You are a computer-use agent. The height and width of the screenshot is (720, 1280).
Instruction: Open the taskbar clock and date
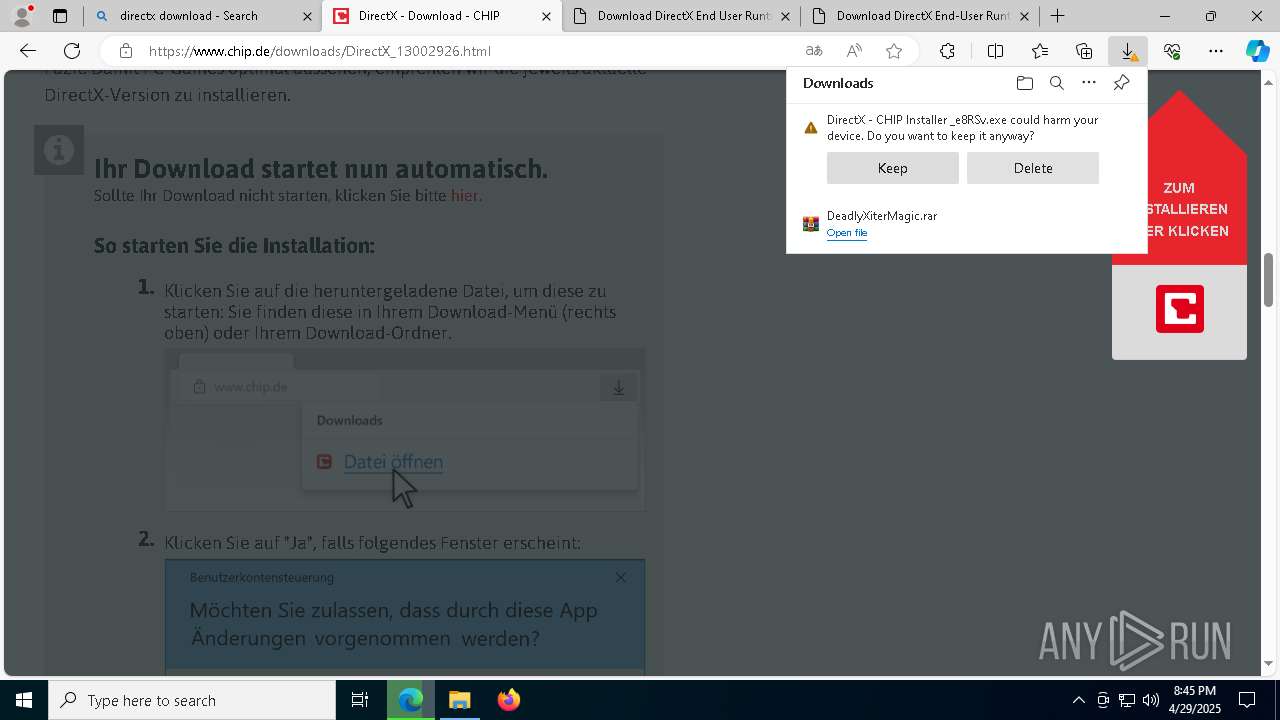(x=1196, y=700)
